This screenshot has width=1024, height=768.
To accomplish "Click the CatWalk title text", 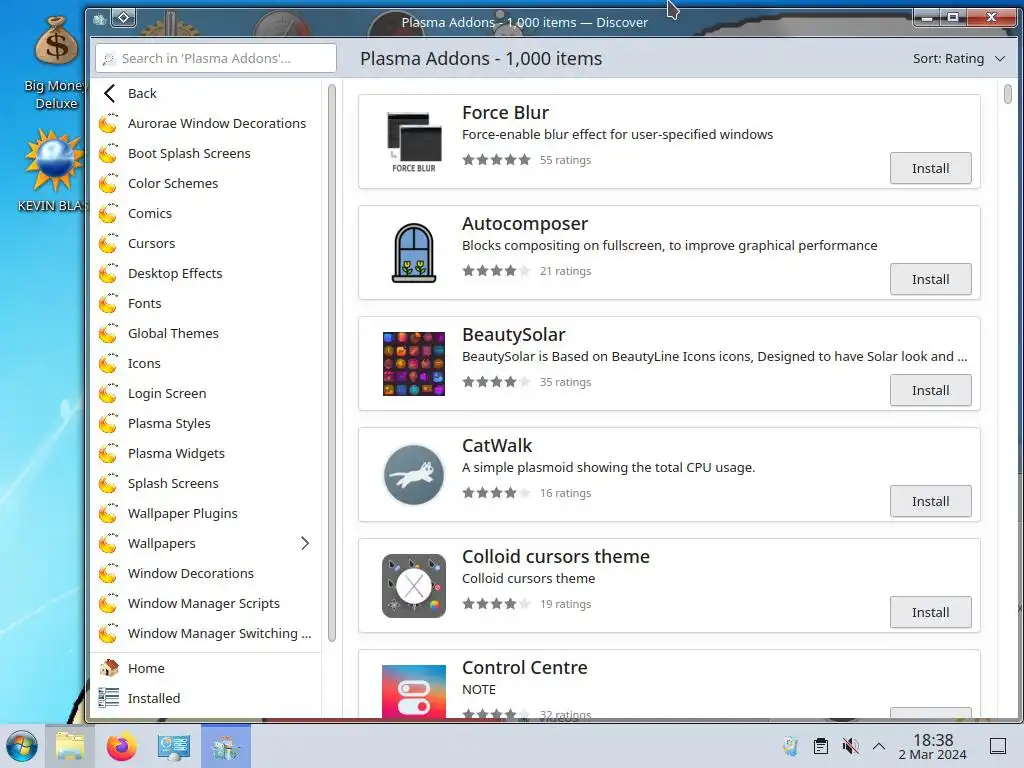I will coord(496,445).
